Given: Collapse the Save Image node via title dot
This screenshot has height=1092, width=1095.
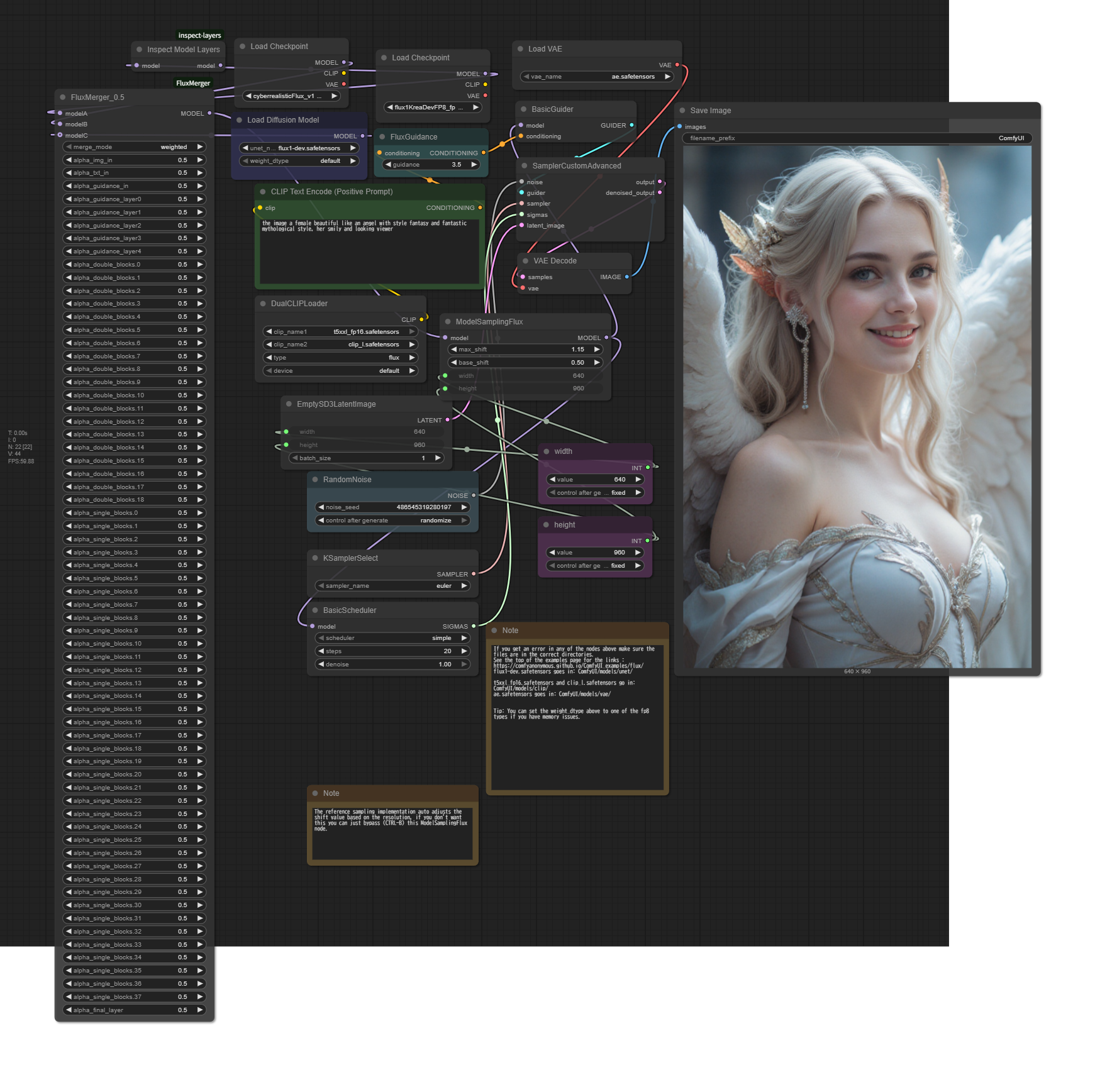Looking at the screenshot, I should (x=682, y=111).
